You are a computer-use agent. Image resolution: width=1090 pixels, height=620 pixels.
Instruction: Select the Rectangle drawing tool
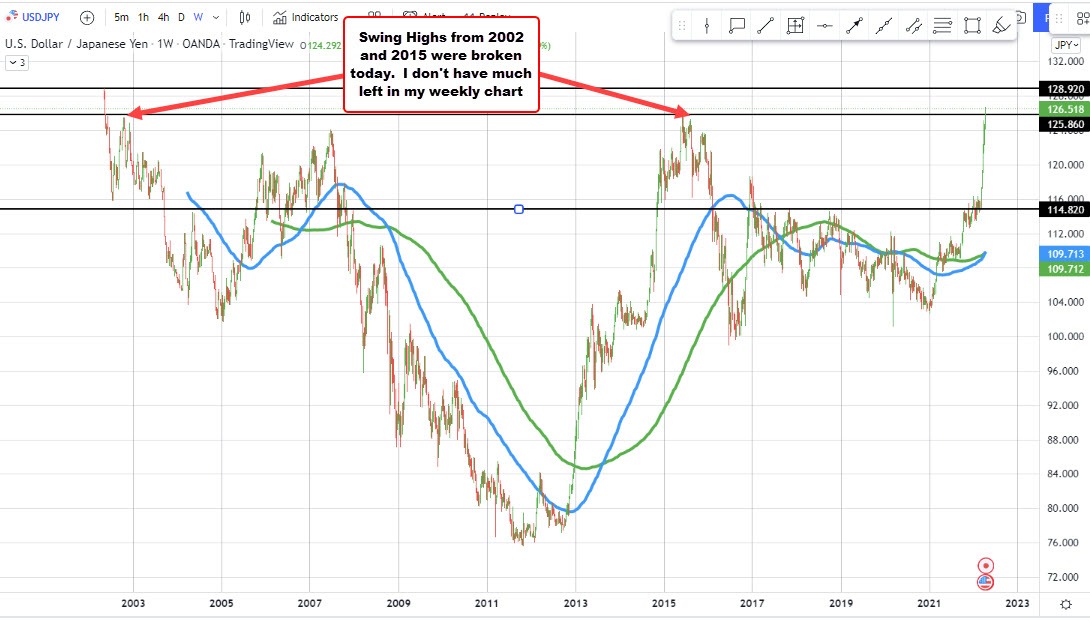click(x=972, y=24)
